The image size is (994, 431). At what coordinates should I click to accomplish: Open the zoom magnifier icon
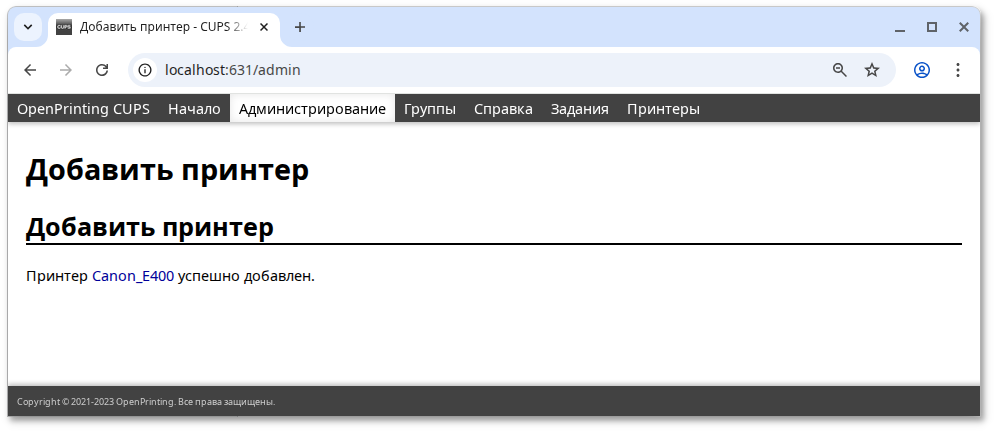[840, 70]
